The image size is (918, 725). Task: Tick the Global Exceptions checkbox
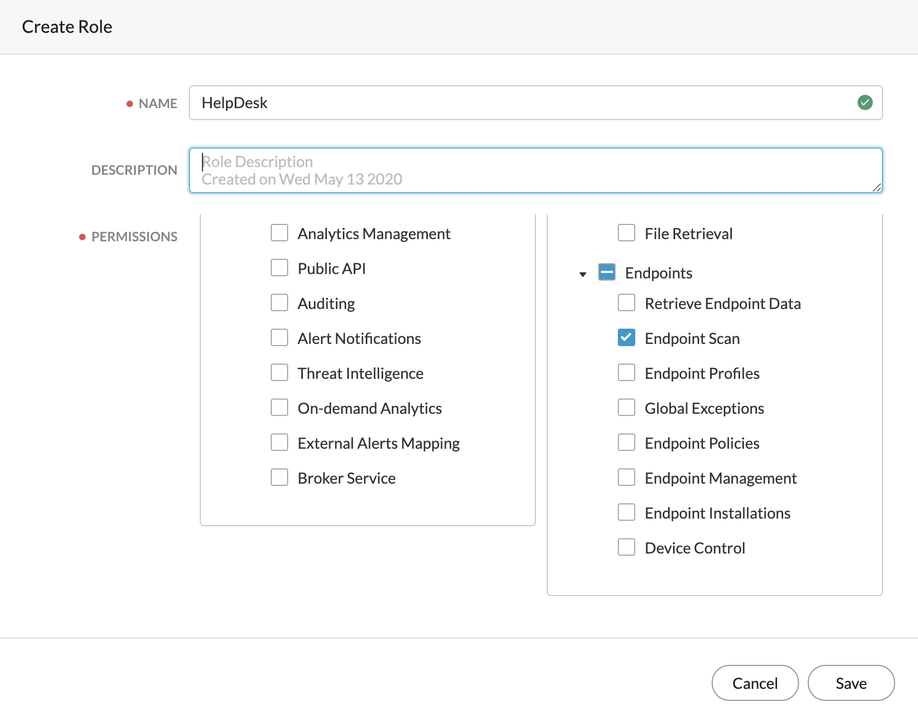[x=626, y=408]
